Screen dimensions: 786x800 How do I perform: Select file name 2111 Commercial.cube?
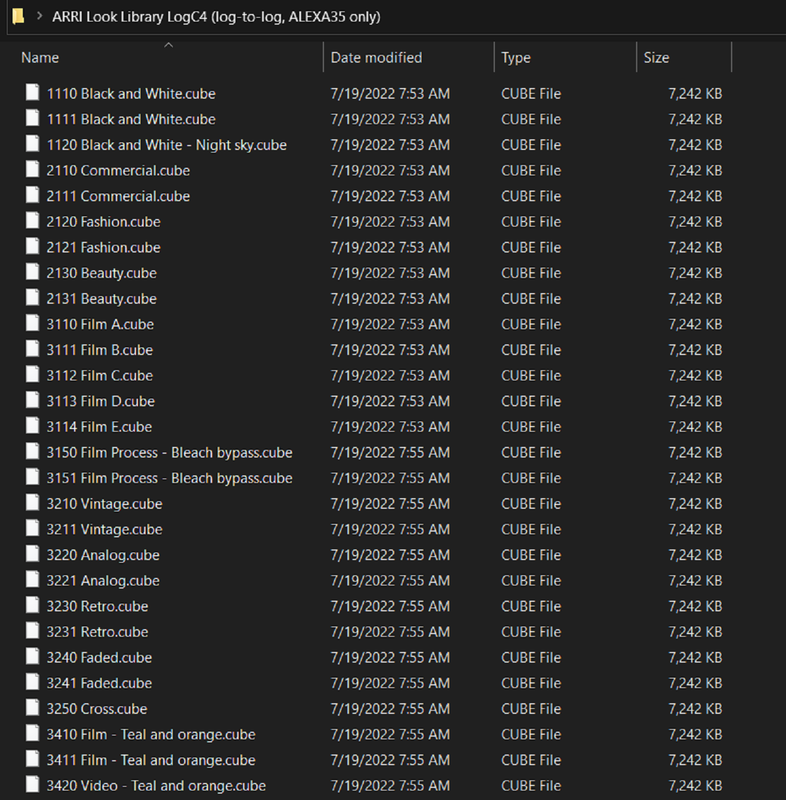click(x=118, y=196)
